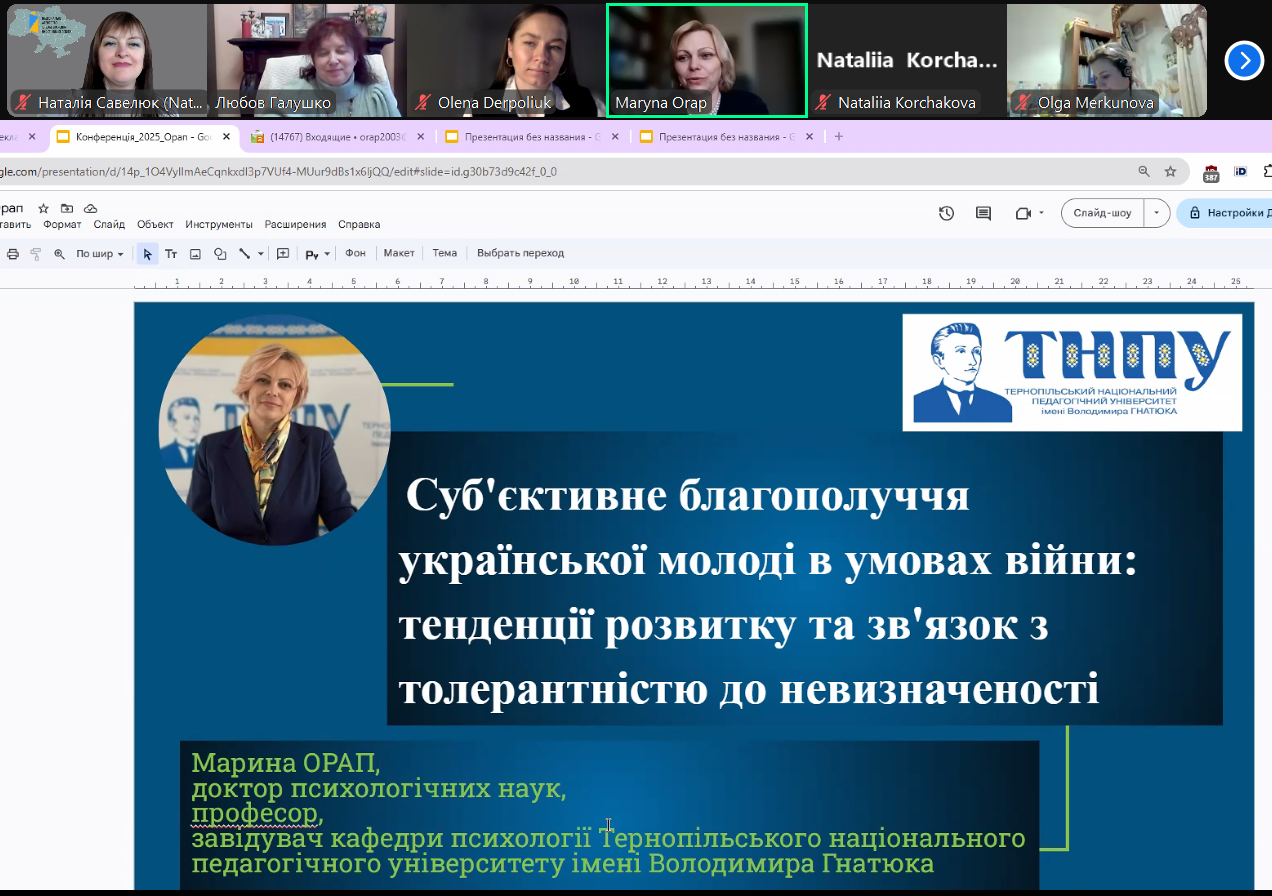Insert a text box using the Tt icon
The width and height of the screenshot is (1272, 896).
pyautogui.click(x=171, y=253)
